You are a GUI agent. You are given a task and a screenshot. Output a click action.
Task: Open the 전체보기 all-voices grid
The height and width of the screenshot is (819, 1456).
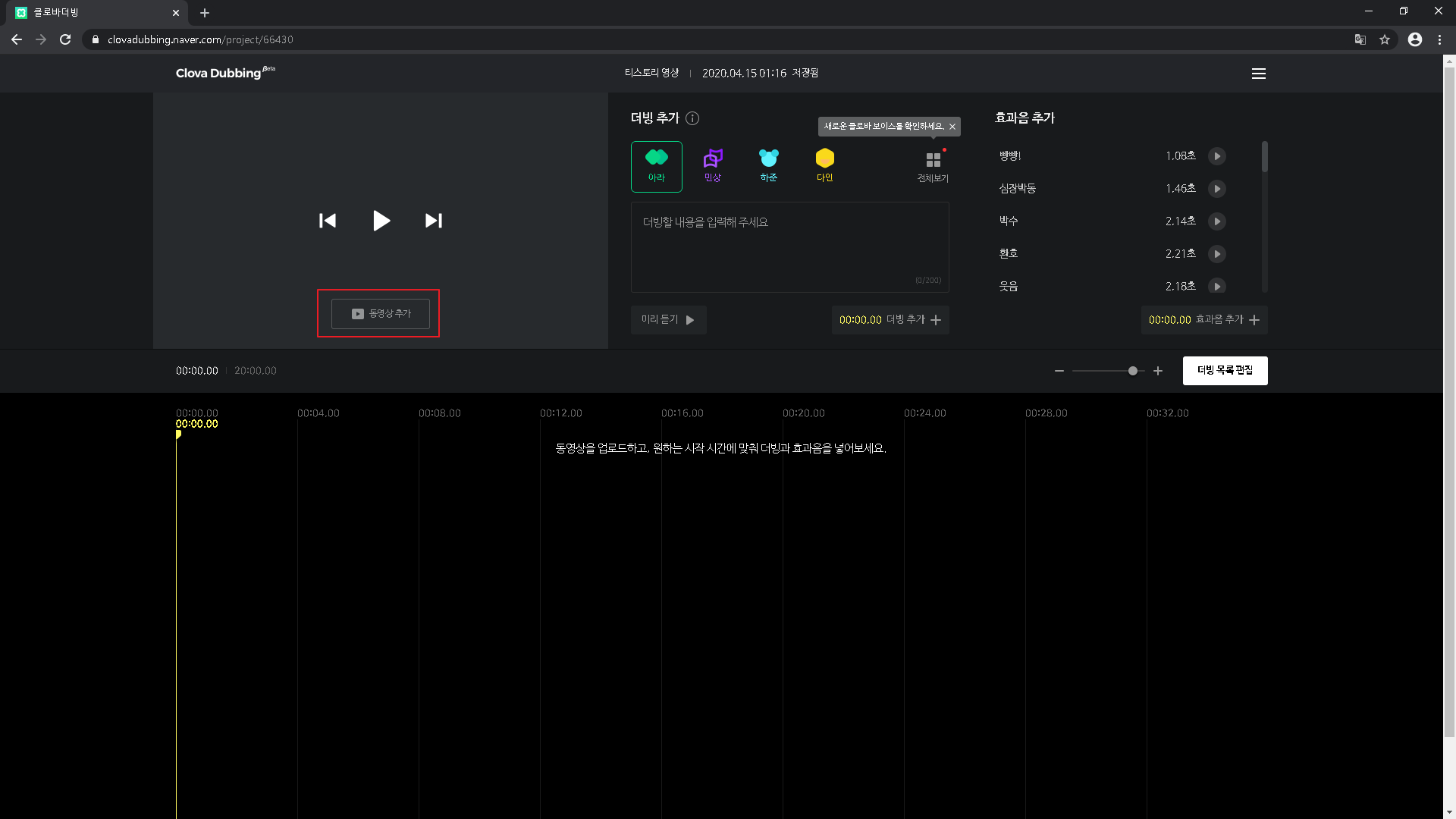pyautogui.click(x=933, y=167)
